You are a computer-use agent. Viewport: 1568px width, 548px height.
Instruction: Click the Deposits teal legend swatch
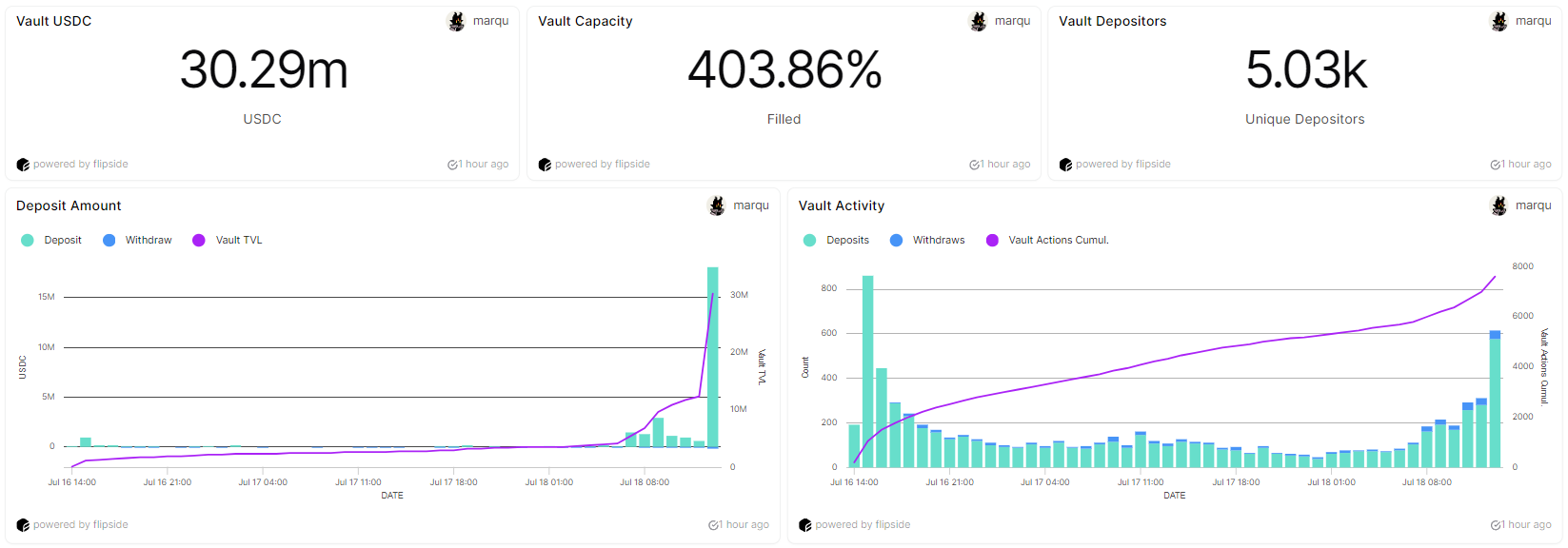pyautogui.click(x=809, y=240)
